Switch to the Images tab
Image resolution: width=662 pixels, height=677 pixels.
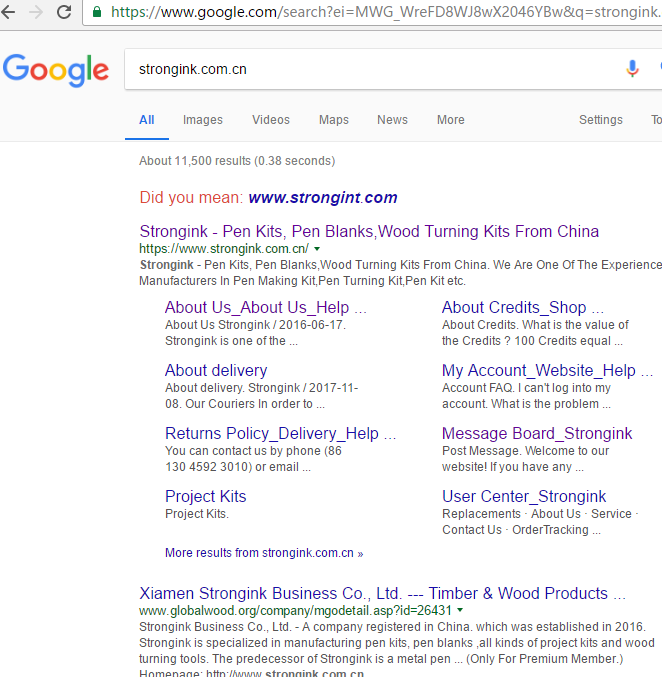[203, 120]
